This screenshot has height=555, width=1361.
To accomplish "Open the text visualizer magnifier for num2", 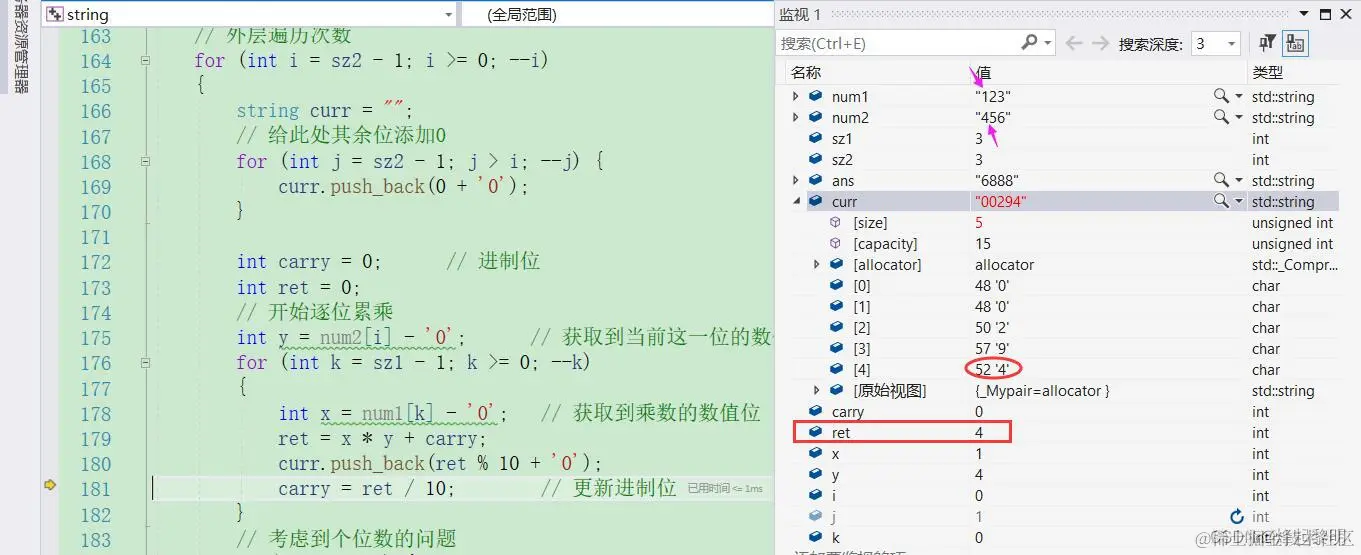I will [1221, 117].
